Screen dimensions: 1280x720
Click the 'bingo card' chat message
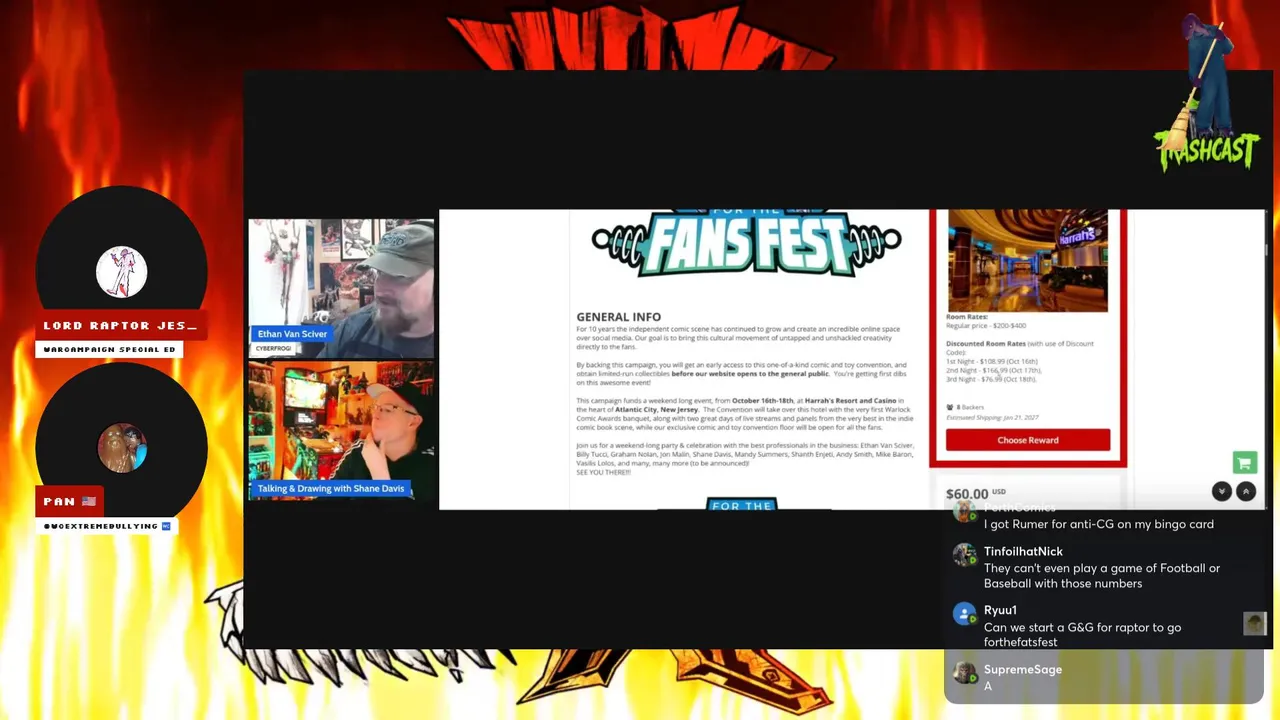(1099, 524)
